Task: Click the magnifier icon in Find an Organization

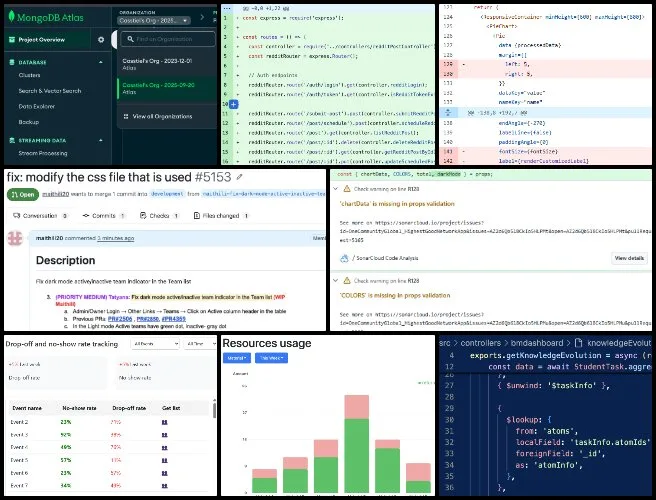Action: coord(129,39)
